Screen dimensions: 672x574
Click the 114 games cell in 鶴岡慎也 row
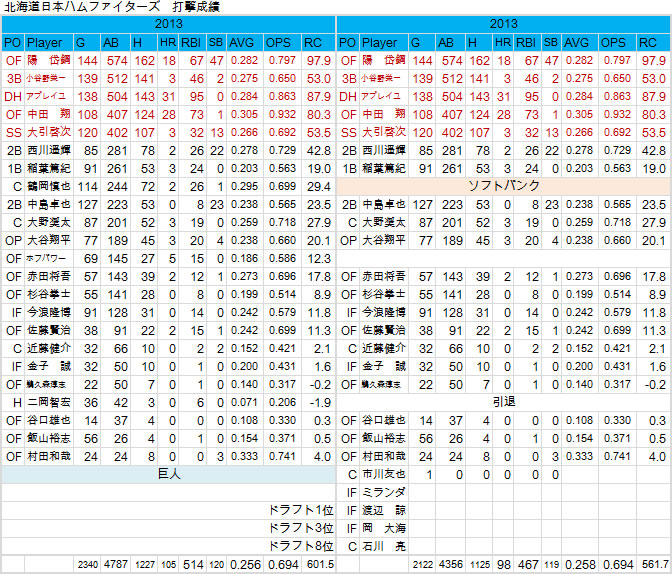[x=87, y=186]
